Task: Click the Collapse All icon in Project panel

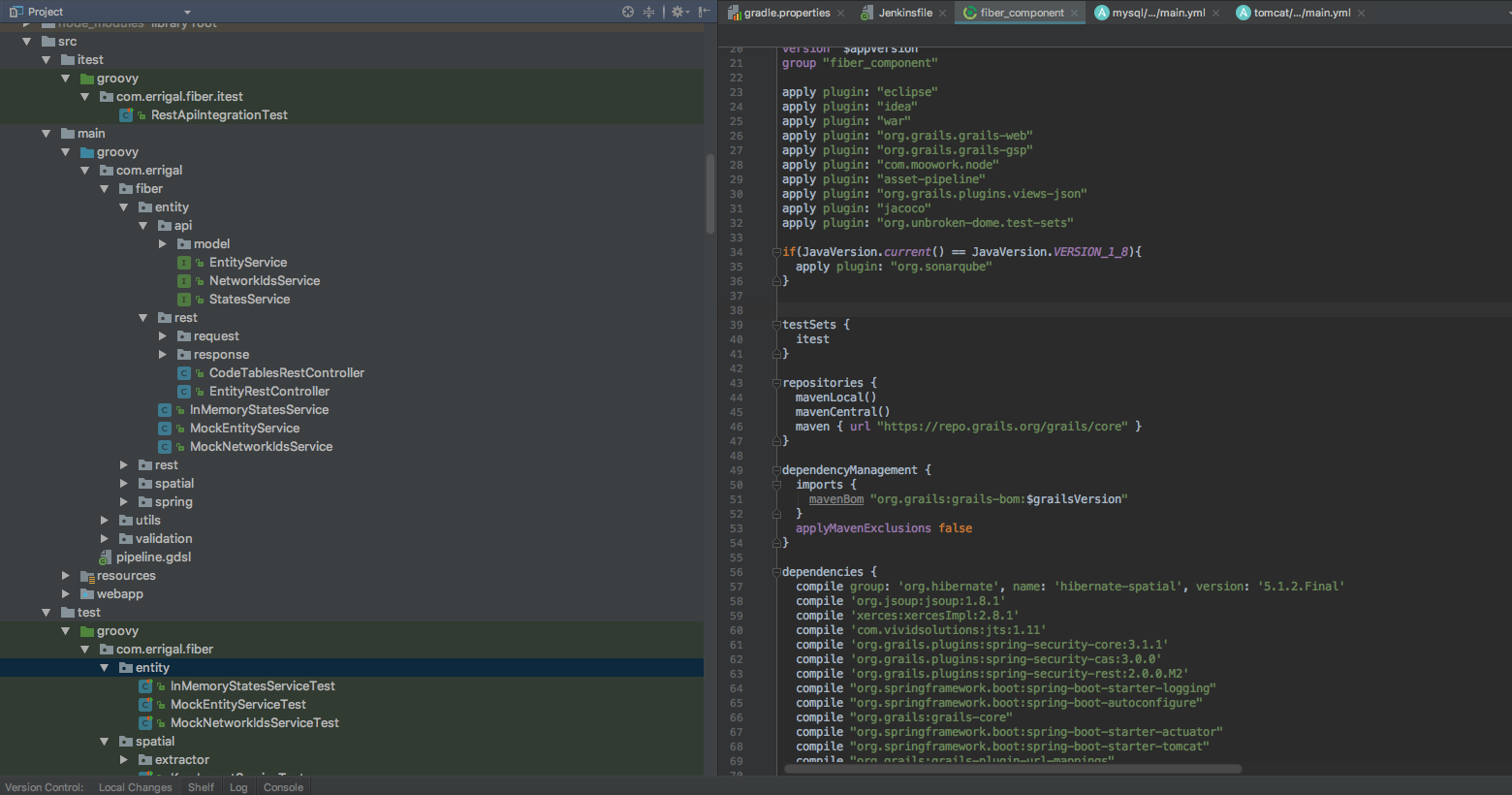Action: click(649, 12)
